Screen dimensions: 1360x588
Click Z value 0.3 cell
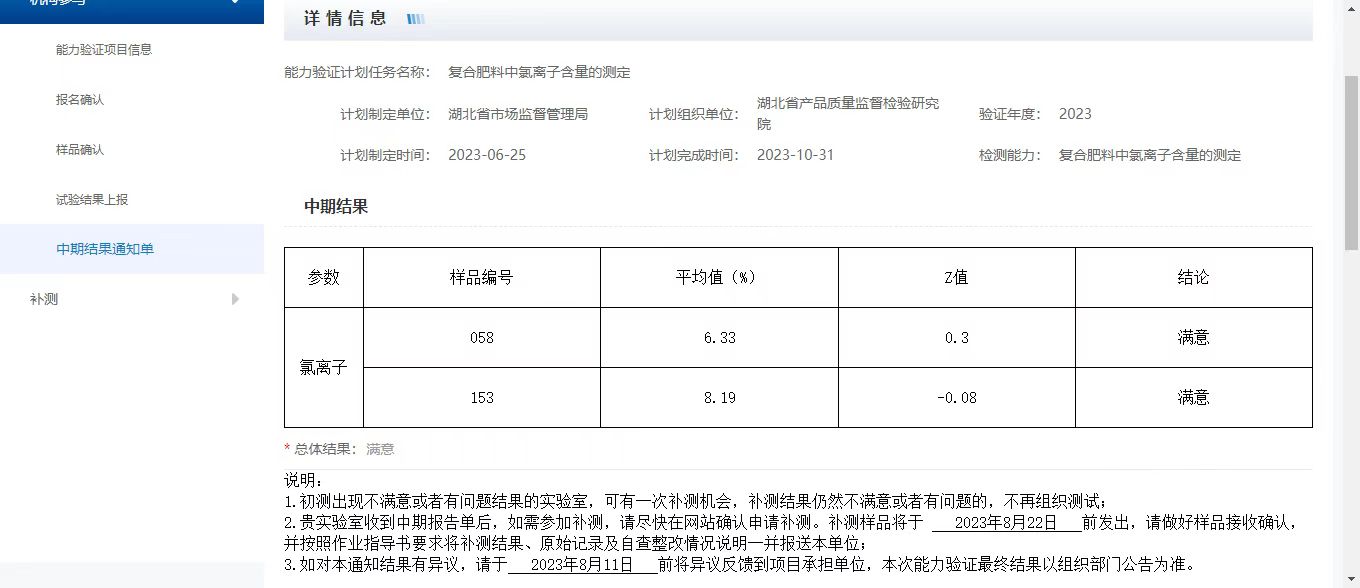(x=957, y=337)
